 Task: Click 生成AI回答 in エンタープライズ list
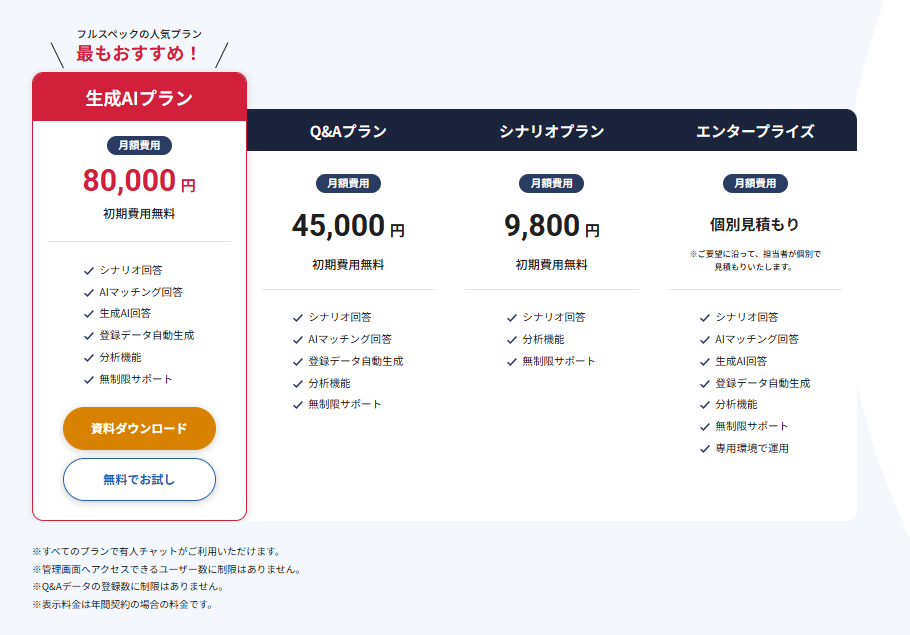point(741,361)
